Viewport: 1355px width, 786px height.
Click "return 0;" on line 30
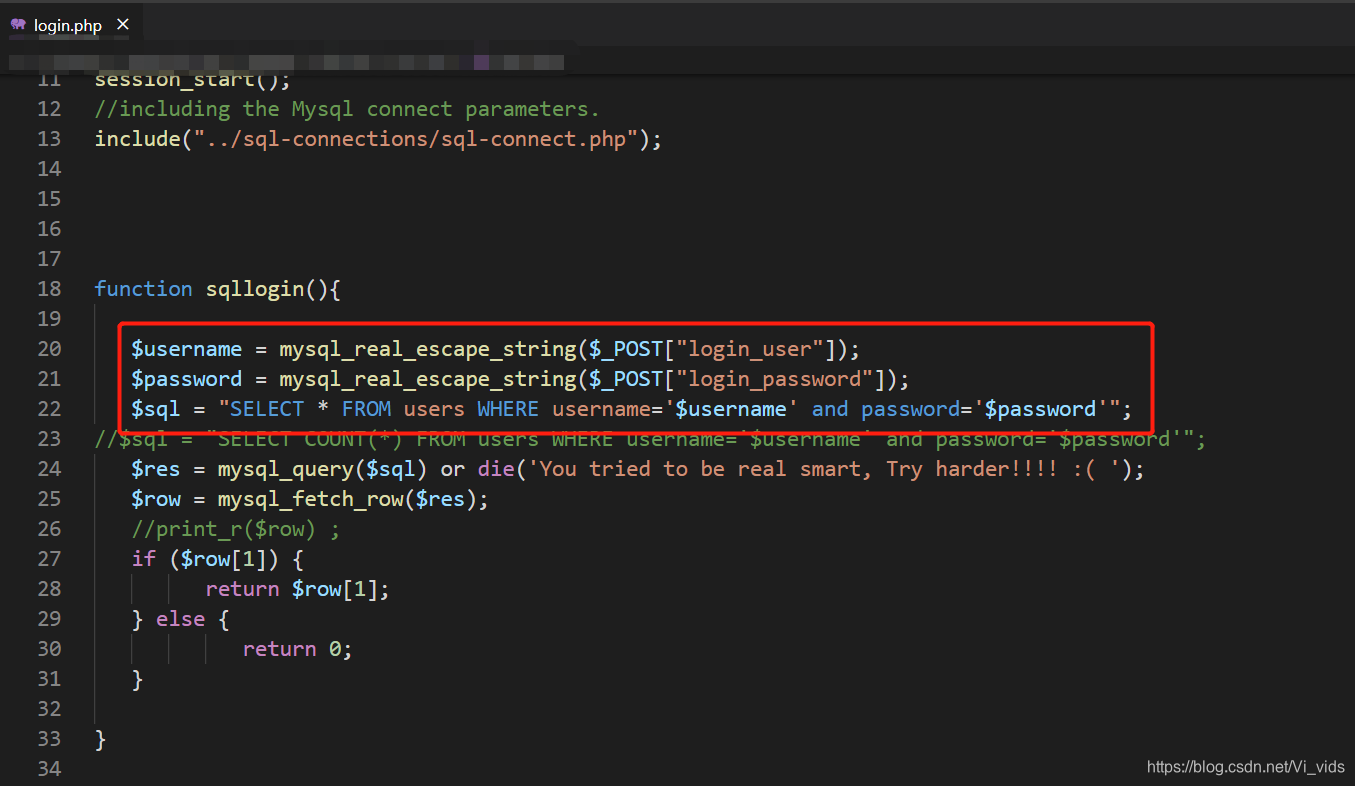coord(298,649)
